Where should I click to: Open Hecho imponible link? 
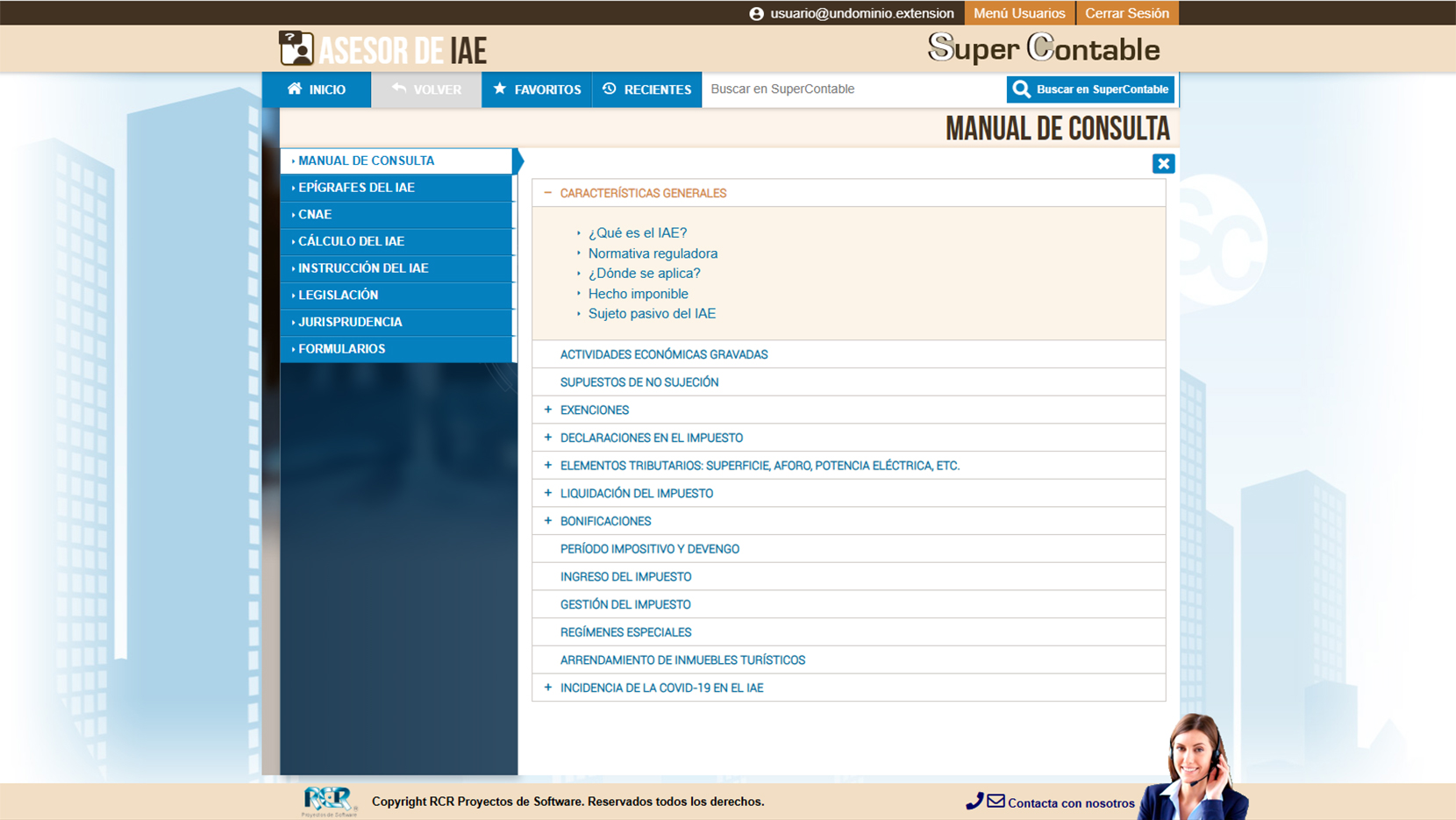639,294
